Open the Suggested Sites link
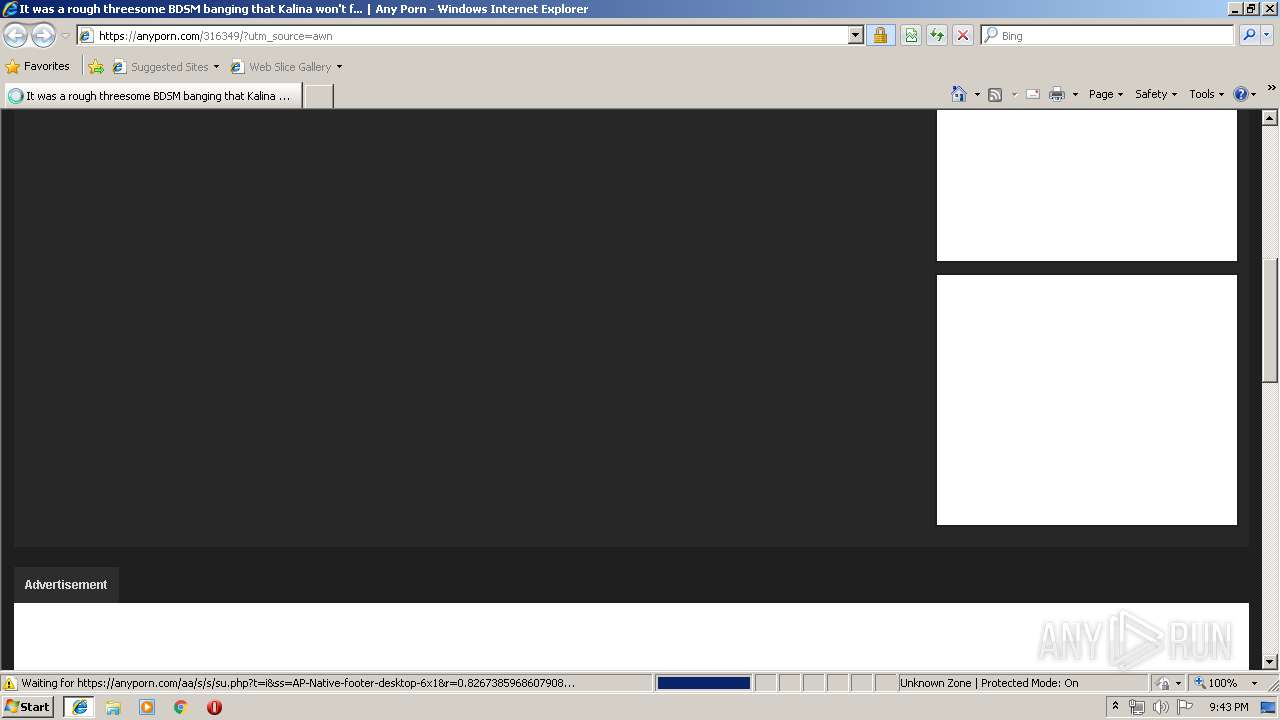The image size is (1280, 720). pyautogui.click(x=165, y=67)
